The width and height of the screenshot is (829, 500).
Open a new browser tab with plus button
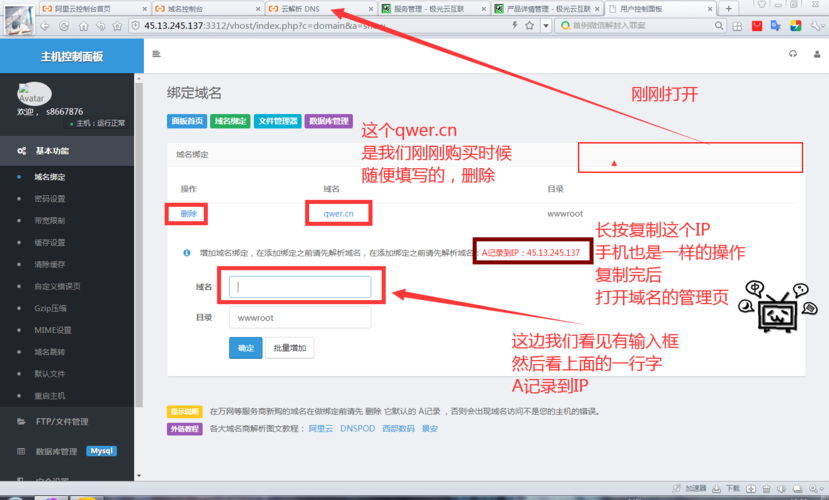729,8
